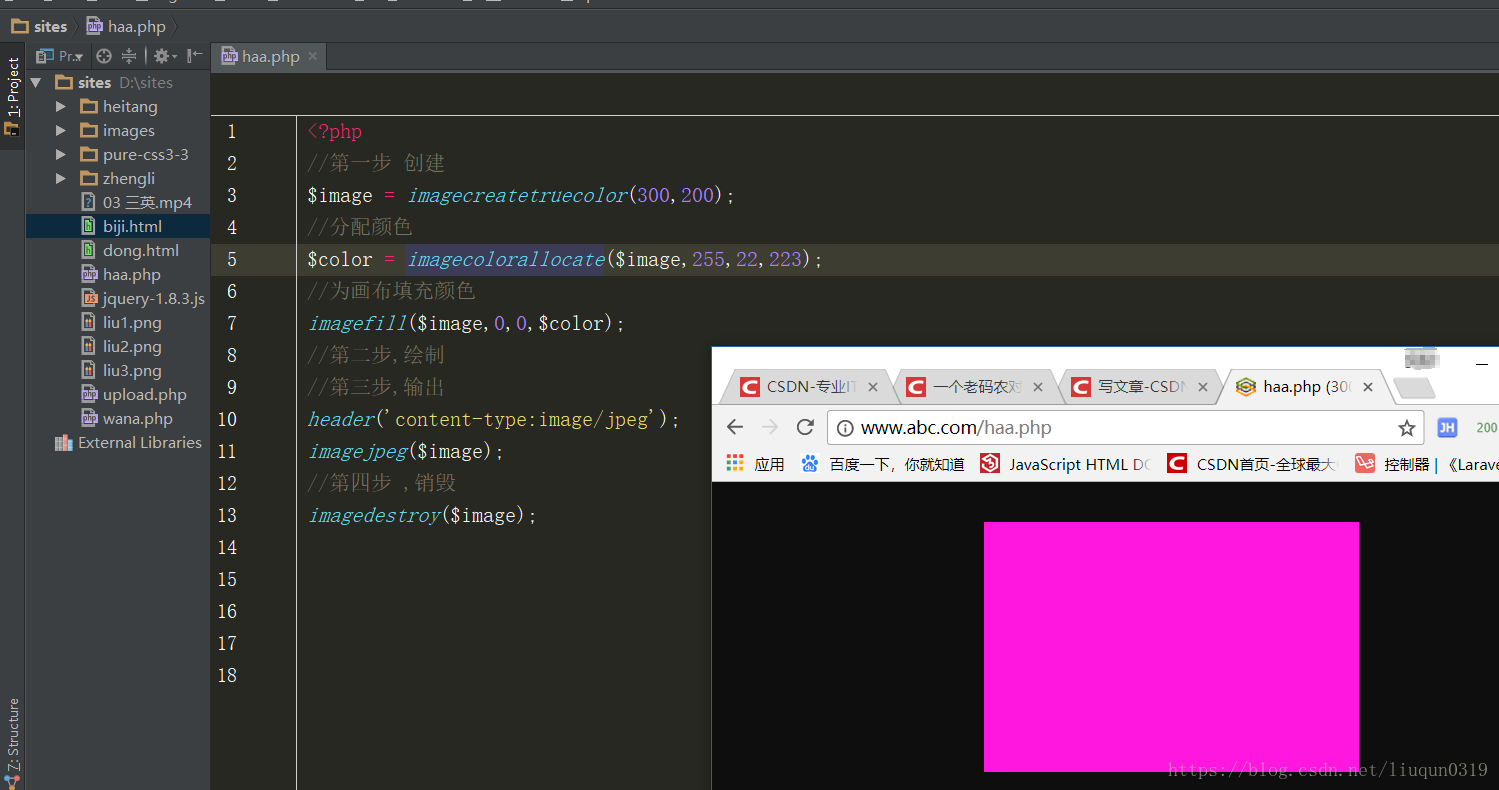Screen dimensions: 1499x790
Task: Click the liu2.png image file icon
Action: [x=88, y=346]
